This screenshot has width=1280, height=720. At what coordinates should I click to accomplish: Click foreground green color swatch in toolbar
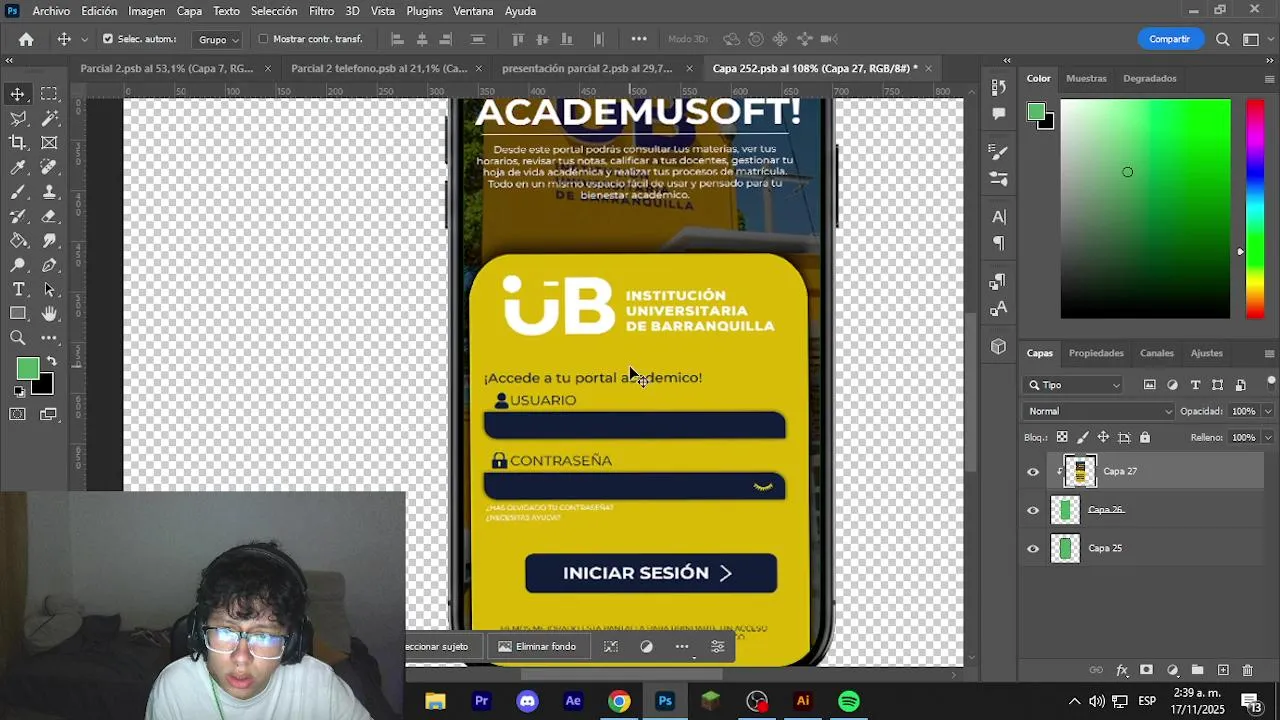click(26, 368)
